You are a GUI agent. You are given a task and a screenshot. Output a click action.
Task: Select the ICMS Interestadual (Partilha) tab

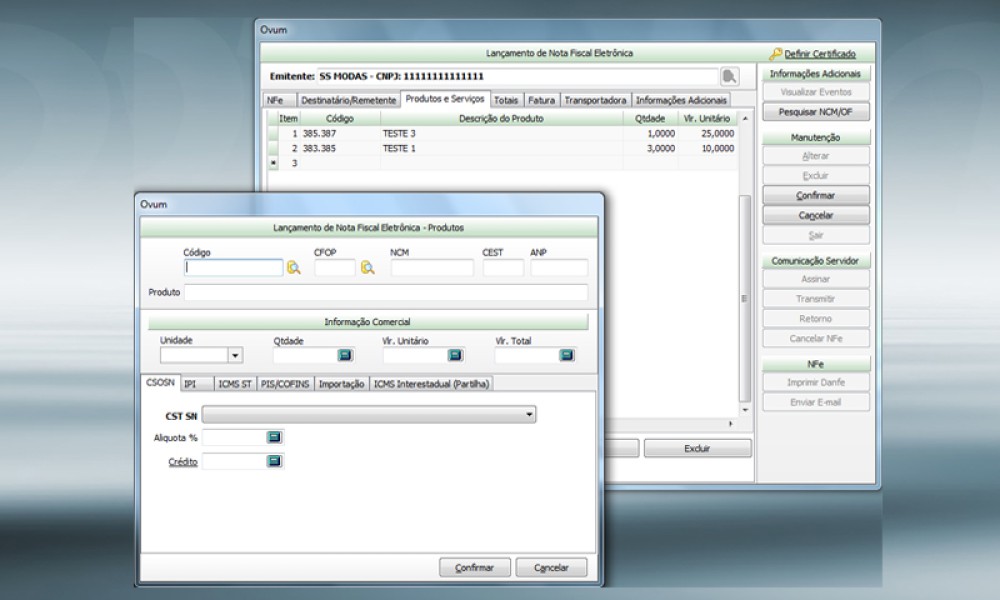[x=432, y=384]
